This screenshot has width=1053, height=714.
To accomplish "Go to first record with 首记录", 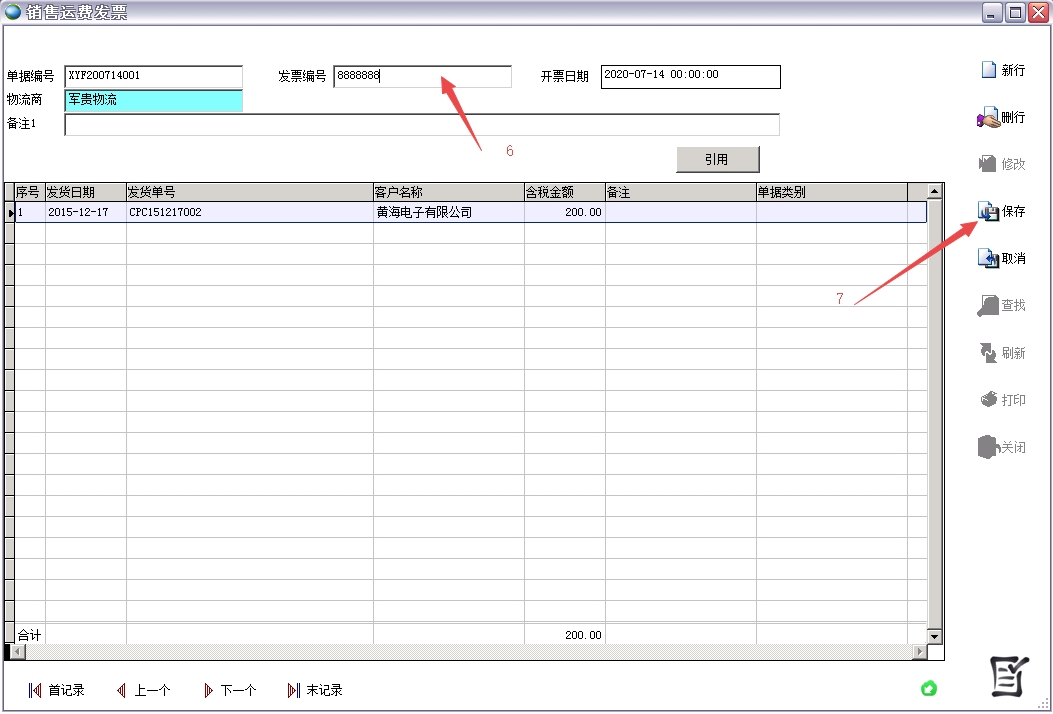I will pos(56,690).
